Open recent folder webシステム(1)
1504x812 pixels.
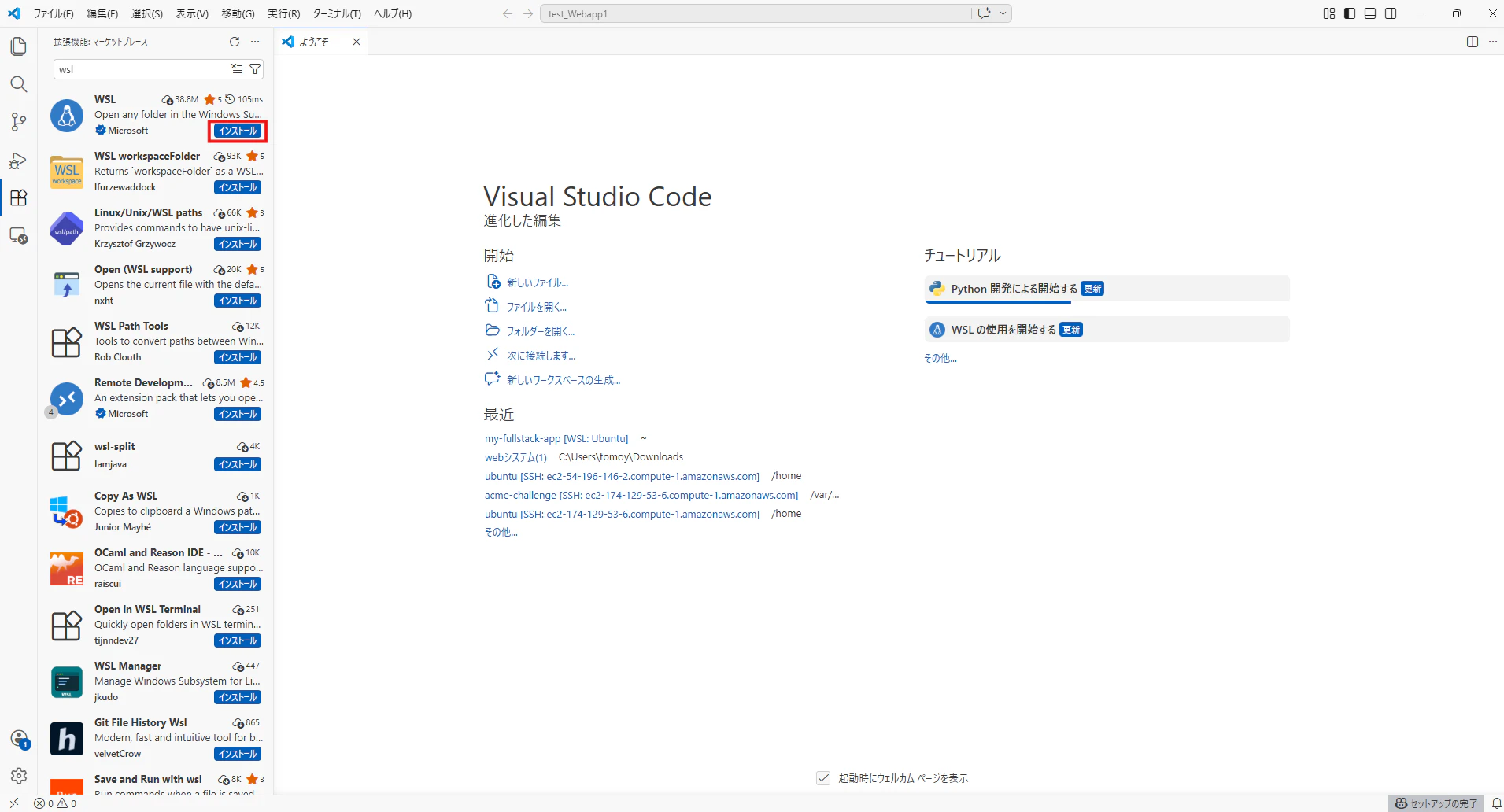coord(515,457)
